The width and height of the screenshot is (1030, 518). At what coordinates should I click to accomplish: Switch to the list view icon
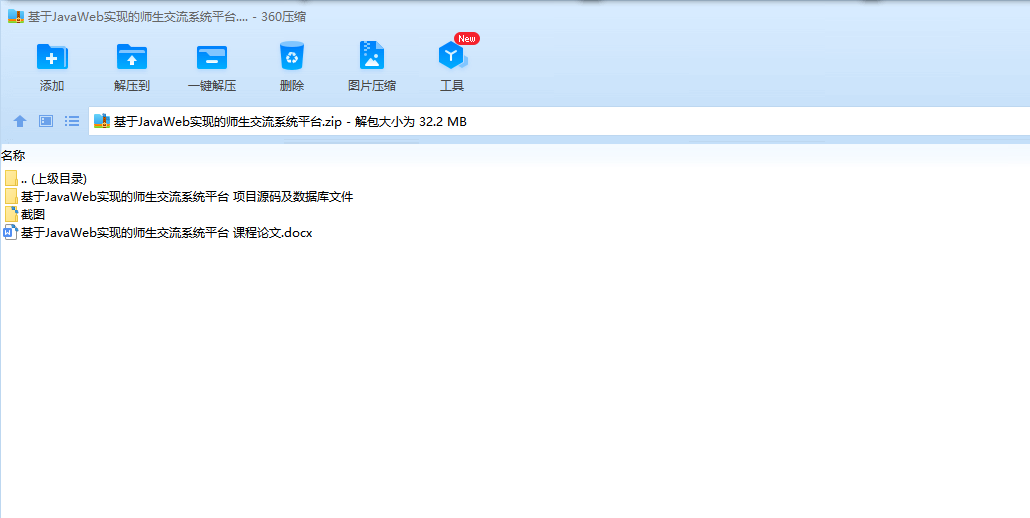(72, 121)
